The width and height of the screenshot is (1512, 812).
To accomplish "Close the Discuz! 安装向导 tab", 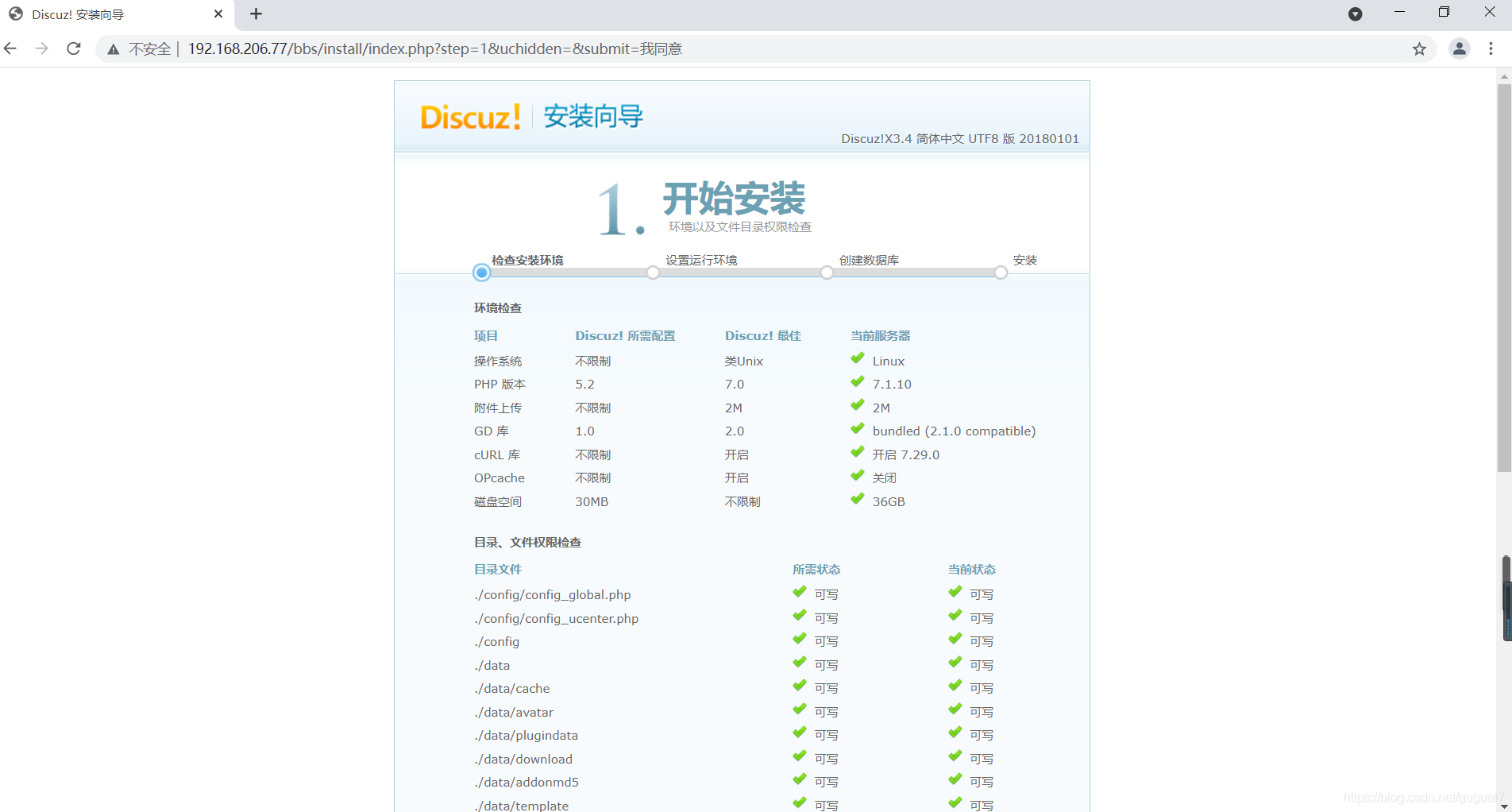I will click(218, 14).
